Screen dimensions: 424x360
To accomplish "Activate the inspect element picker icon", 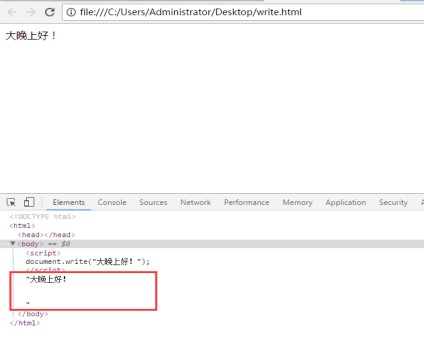I will 11,202.
